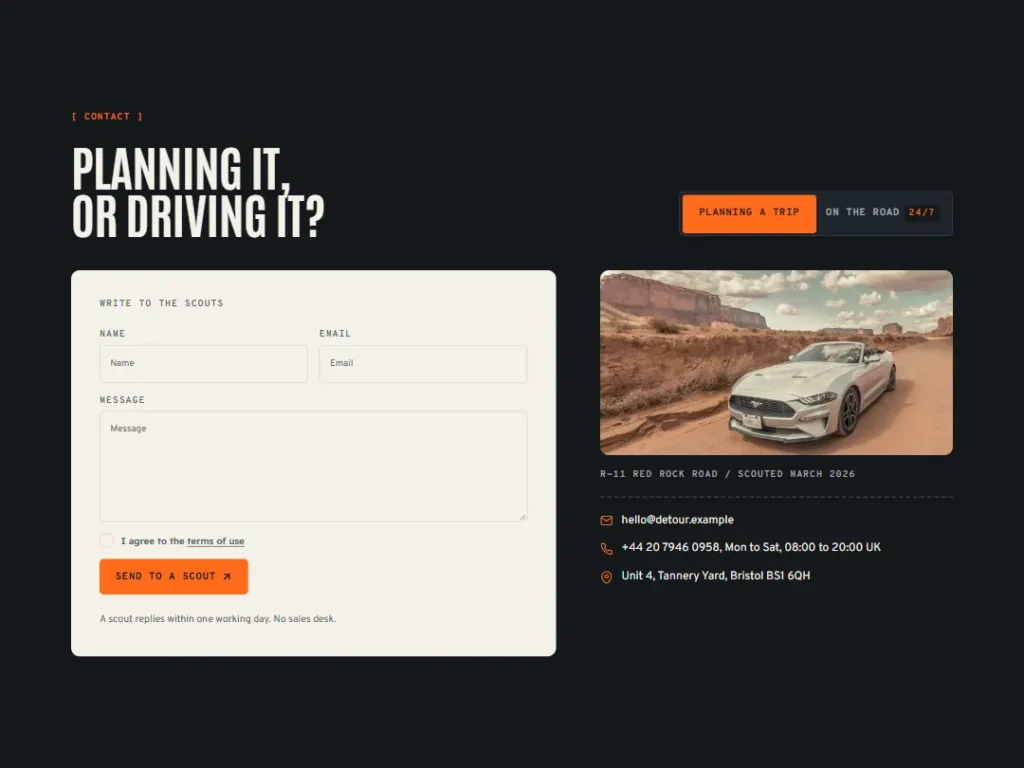The image size is (1024, 768).
Task: Click the envelope email icon
Action: 606,520
